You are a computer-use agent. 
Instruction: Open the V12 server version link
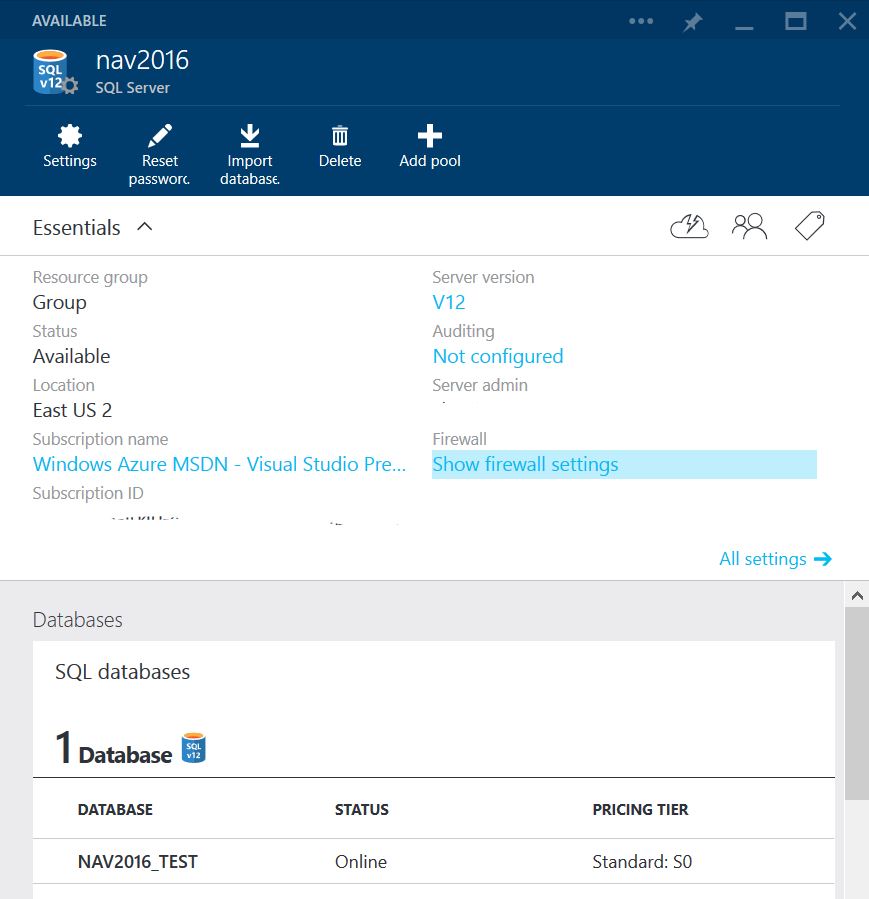449,302
